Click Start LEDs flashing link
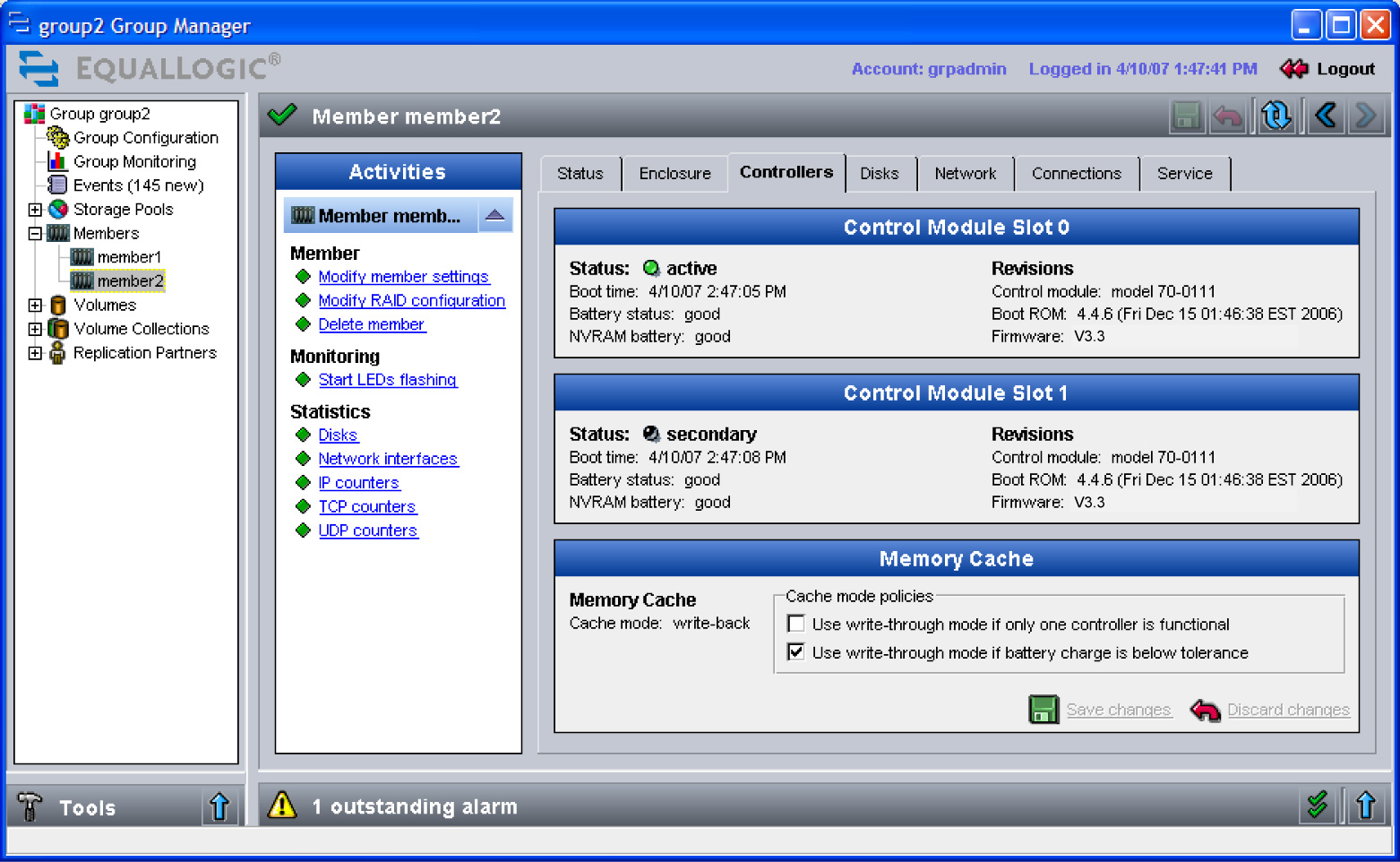This screenshot has width=1400, height=862. coord(388,380)
